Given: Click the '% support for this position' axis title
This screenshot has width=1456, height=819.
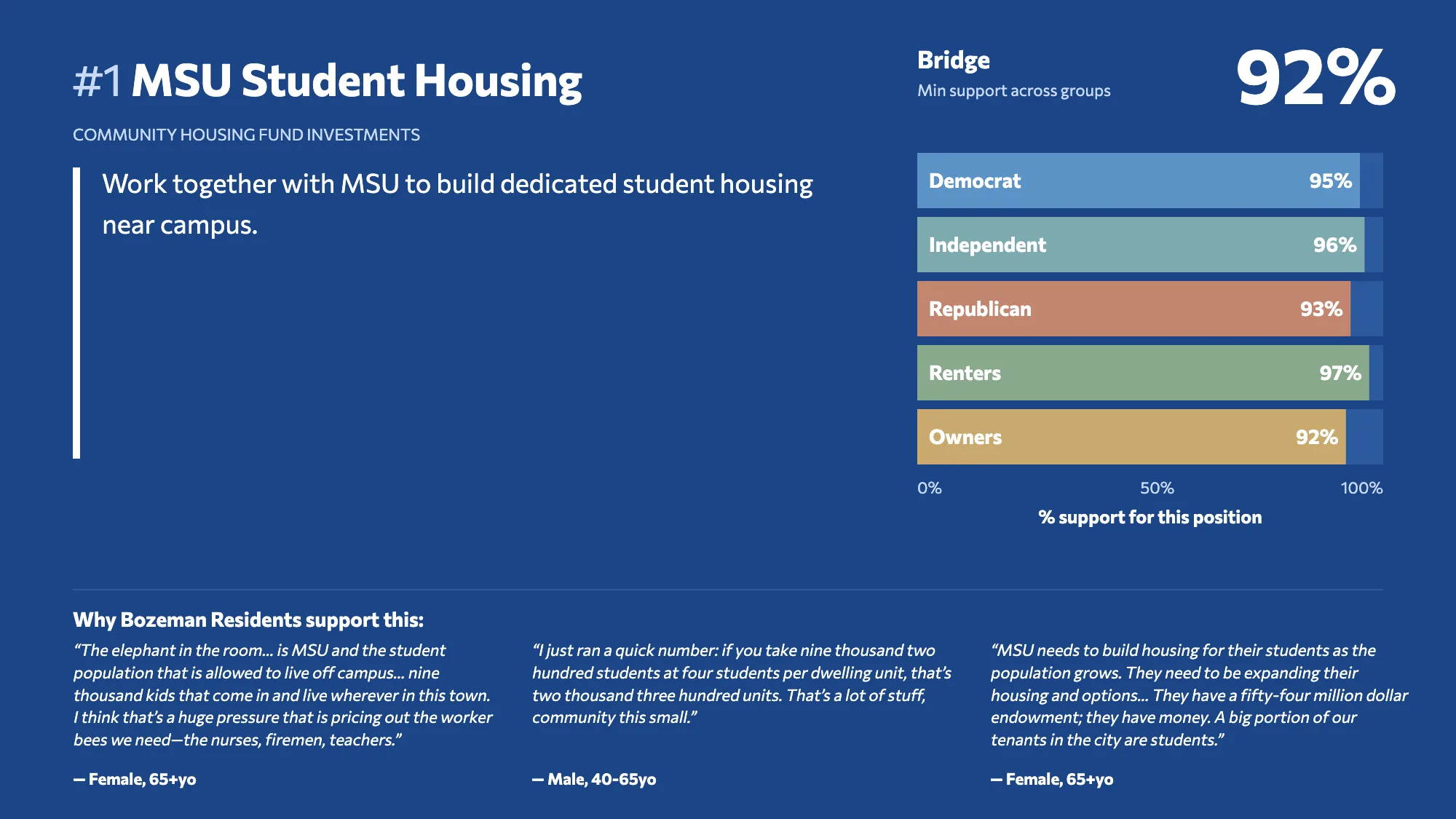Looking at the screenshot, I should 1150,518.
